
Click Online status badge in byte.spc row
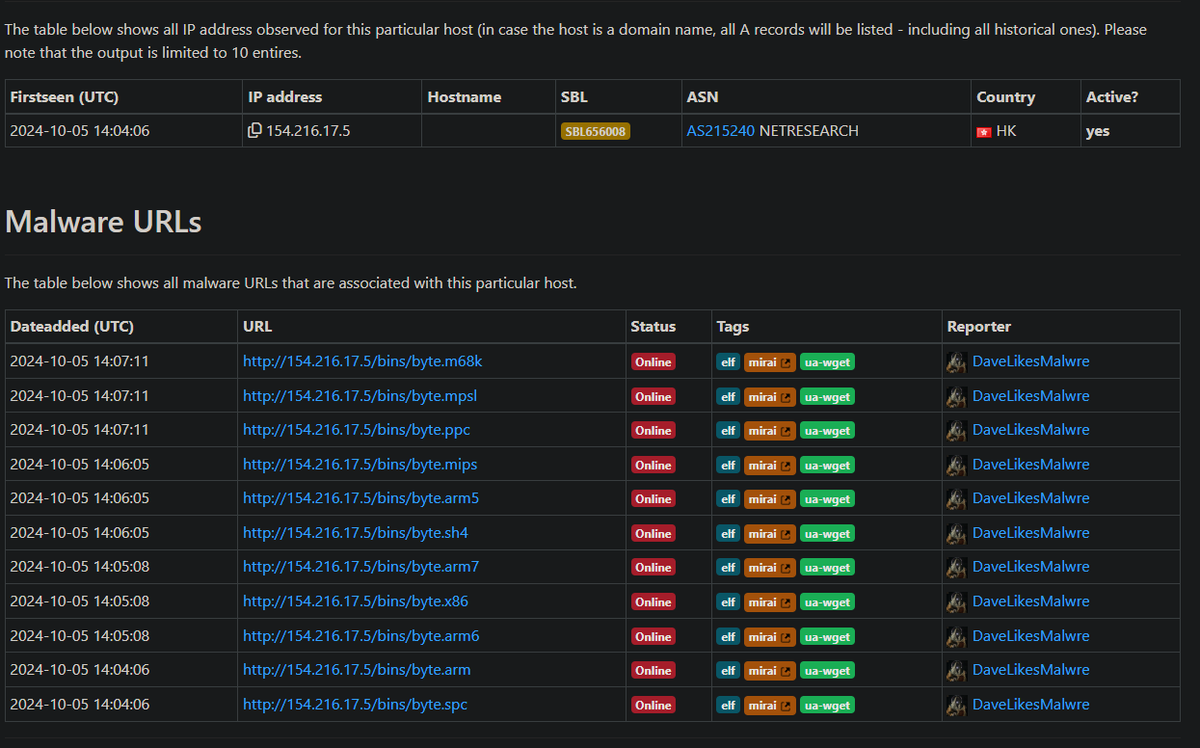point(653,706)
